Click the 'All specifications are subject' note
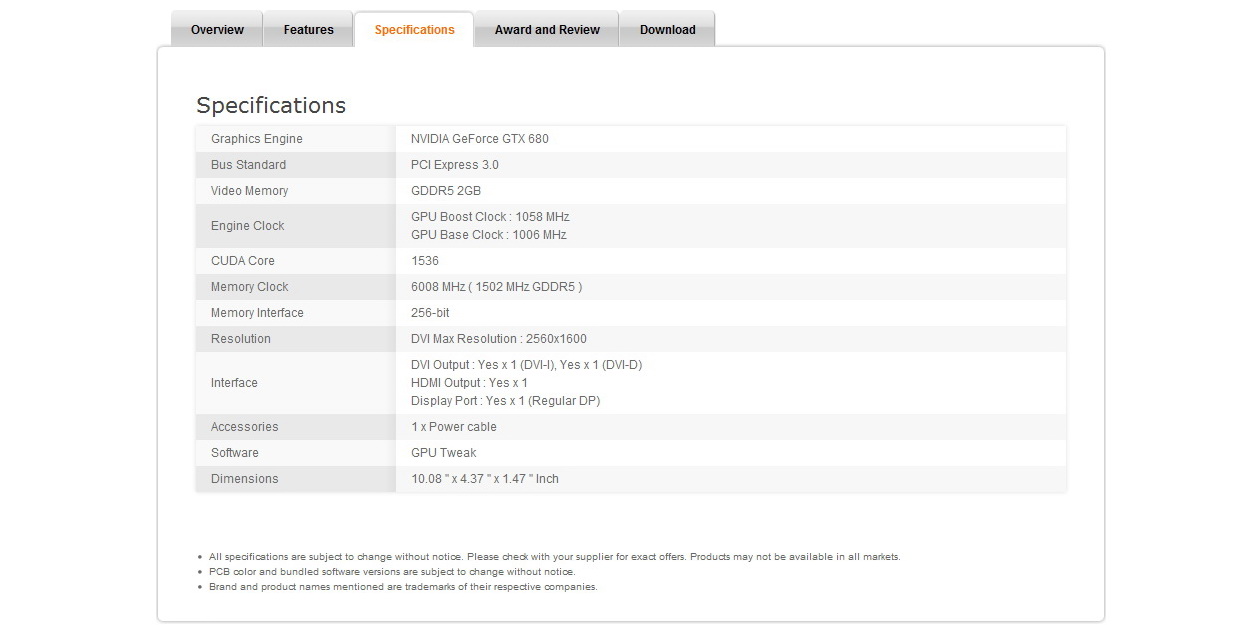This screenshot has height=625, width=1260. point(554,557)
